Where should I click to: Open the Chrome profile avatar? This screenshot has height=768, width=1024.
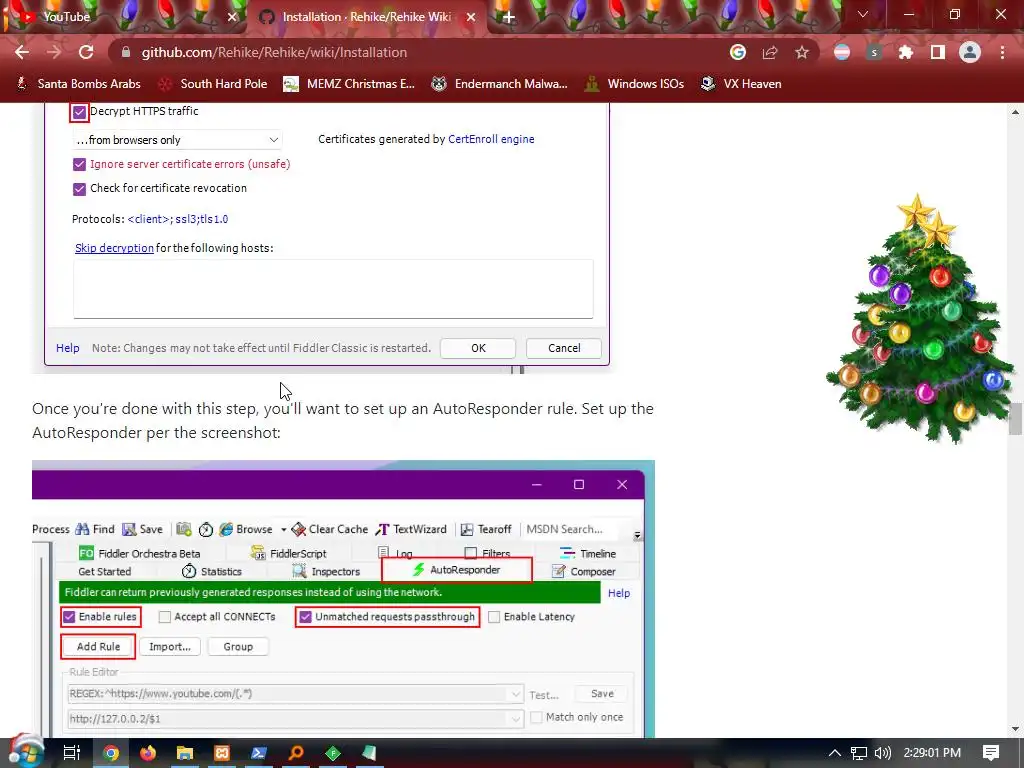click(x=970, y=52)
